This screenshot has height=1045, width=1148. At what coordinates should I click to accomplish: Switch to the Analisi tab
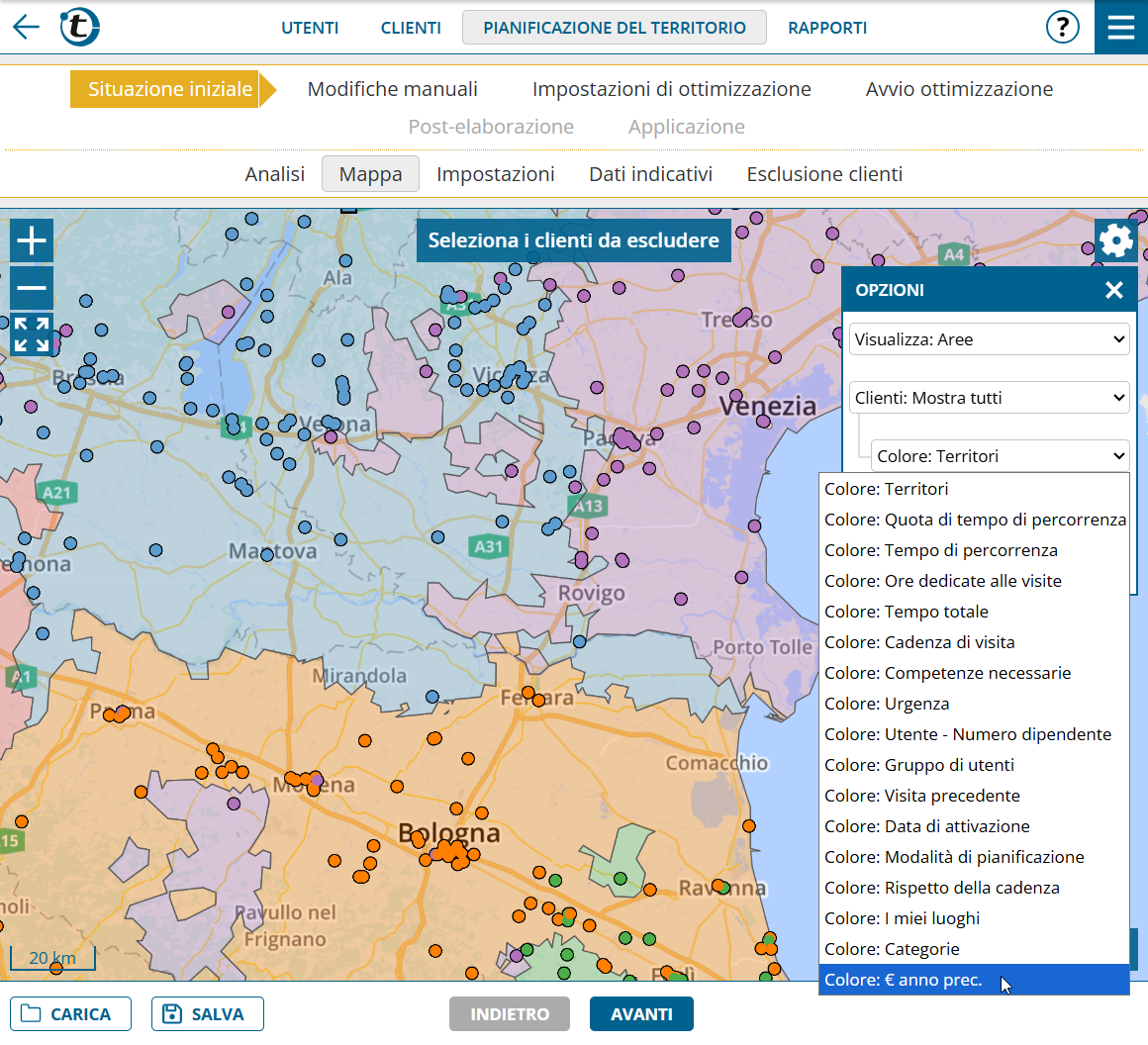pos(274,174)
